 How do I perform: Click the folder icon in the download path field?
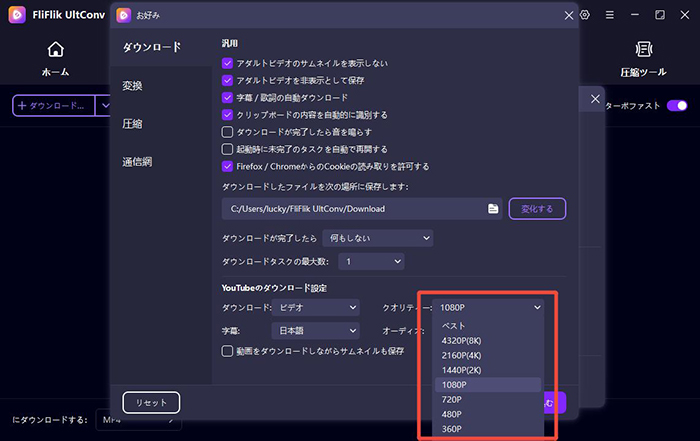tap(493, 208)
